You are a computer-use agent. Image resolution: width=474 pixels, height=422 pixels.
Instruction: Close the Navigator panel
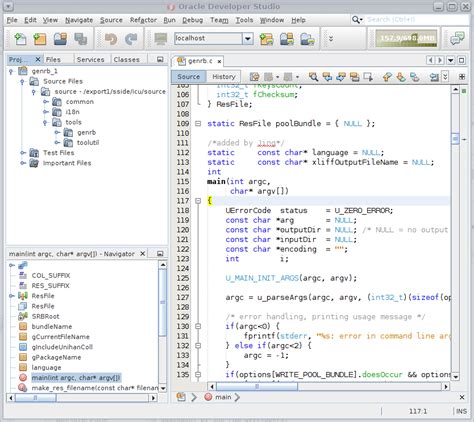coord(142,254)
